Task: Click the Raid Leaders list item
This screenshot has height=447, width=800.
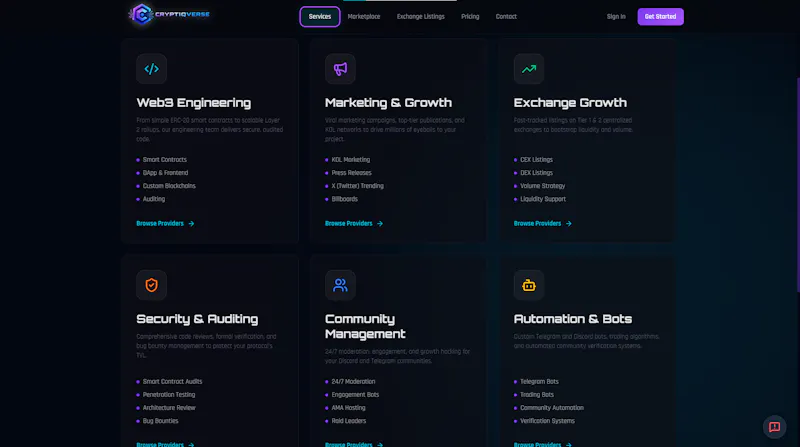Action: coord(348,421)
